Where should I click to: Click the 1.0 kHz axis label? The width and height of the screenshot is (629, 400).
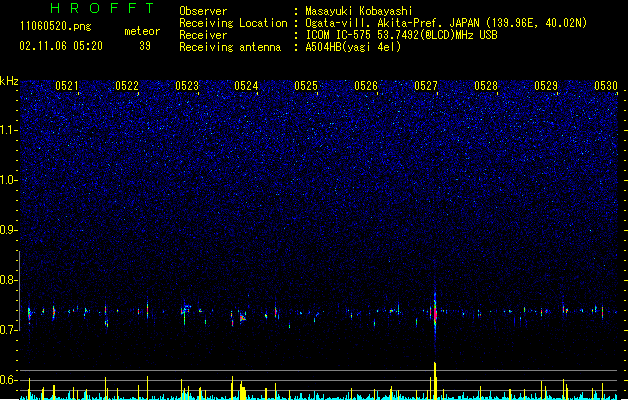(9, 180)
